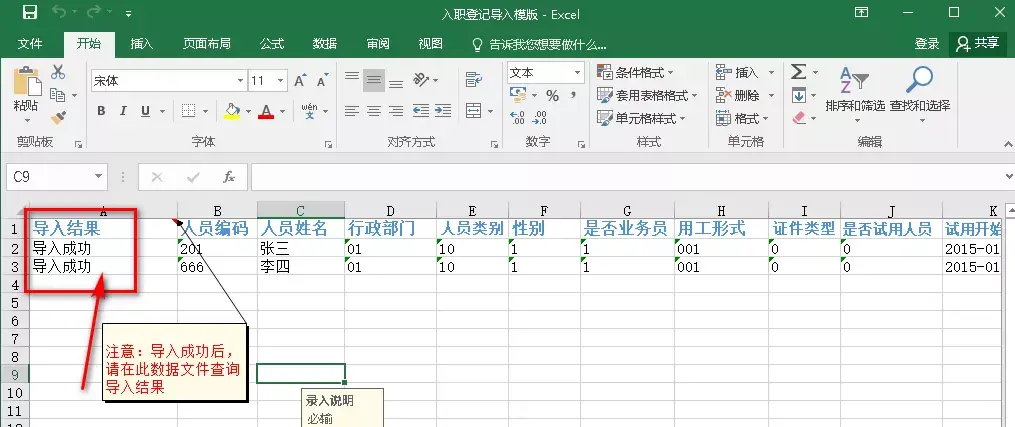Click the 共享 share button

click(978, 43)
